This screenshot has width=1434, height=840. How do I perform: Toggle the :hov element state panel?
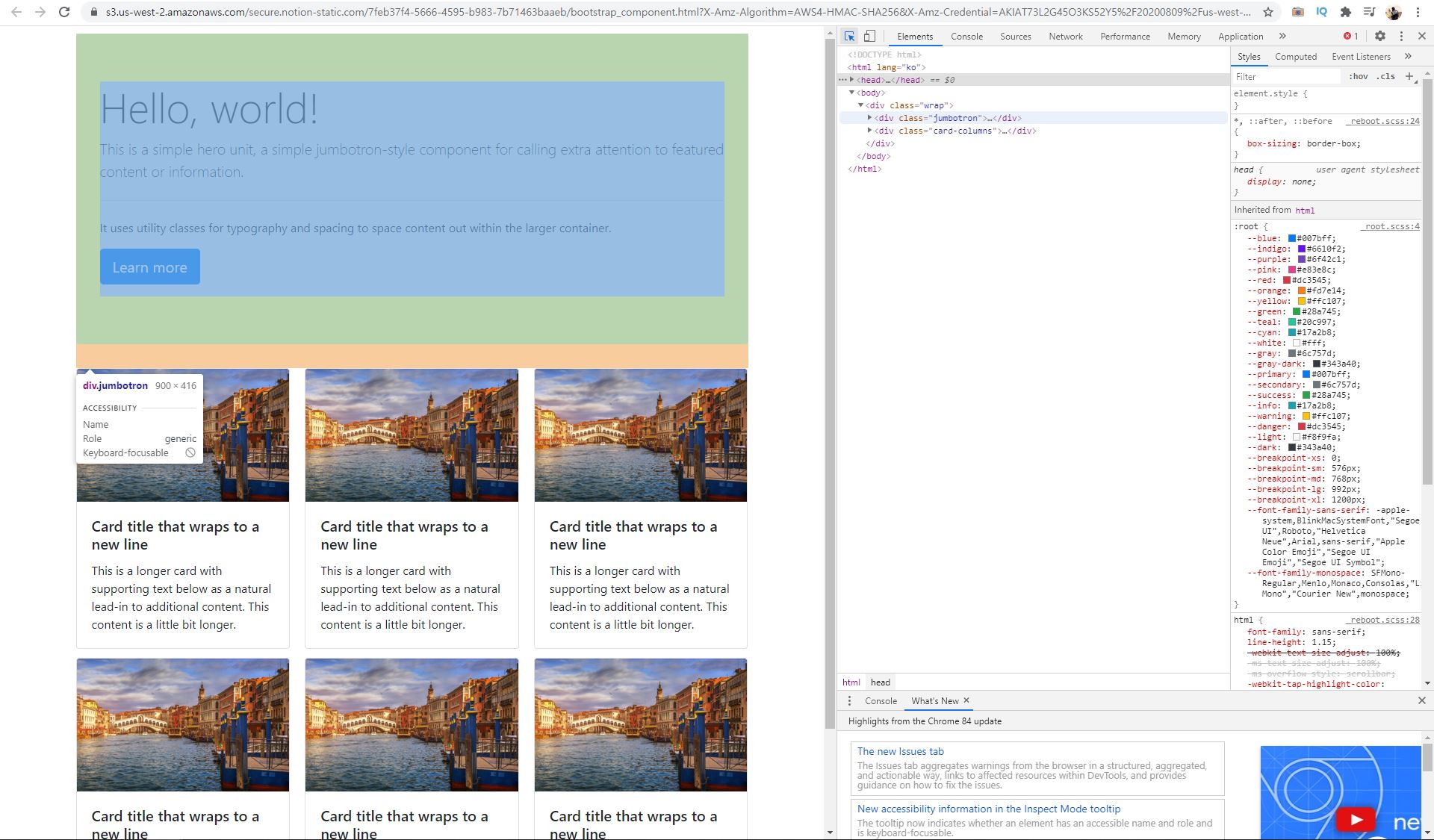tap(1359, 76)
